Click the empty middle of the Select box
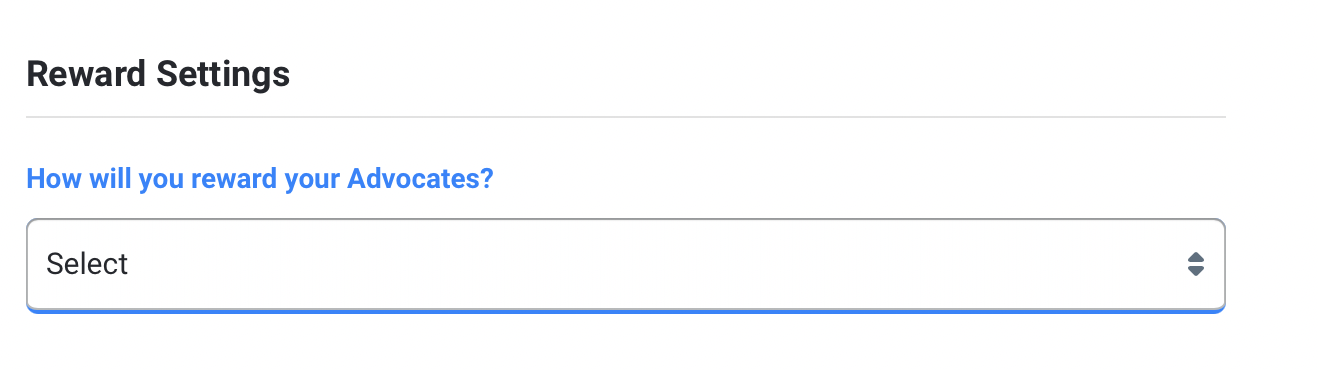Screen dimensions: 1318x370 tap(625, 264)
